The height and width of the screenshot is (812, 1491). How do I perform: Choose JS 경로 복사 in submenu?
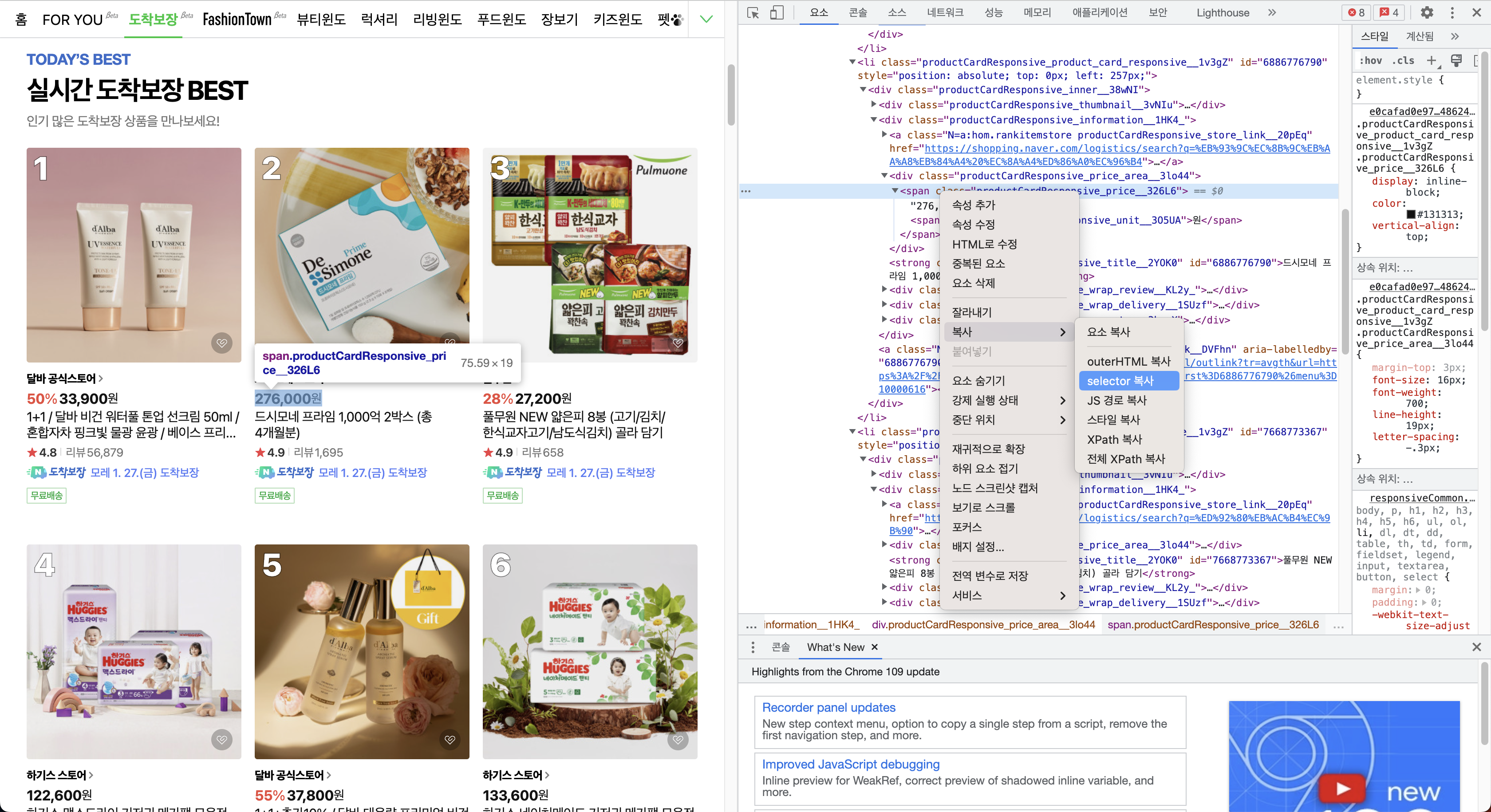point(1128,401)
